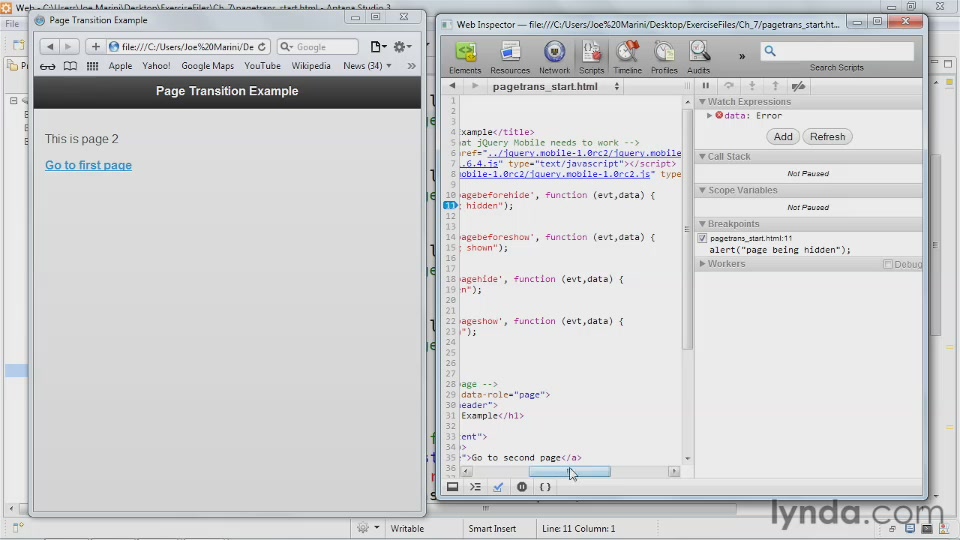Open the Timeline panel
Image resolution: width=960 pixels, height=540 pixels.
point(628,58)
